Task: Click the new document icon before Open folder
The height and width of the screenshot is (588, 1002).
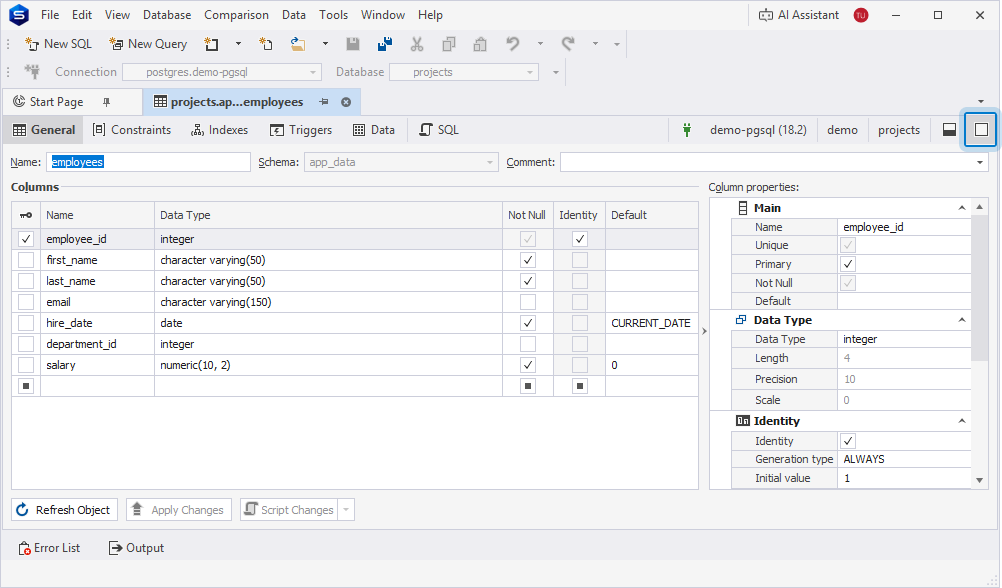Action: pyautogui.click(x=266, y=44)
